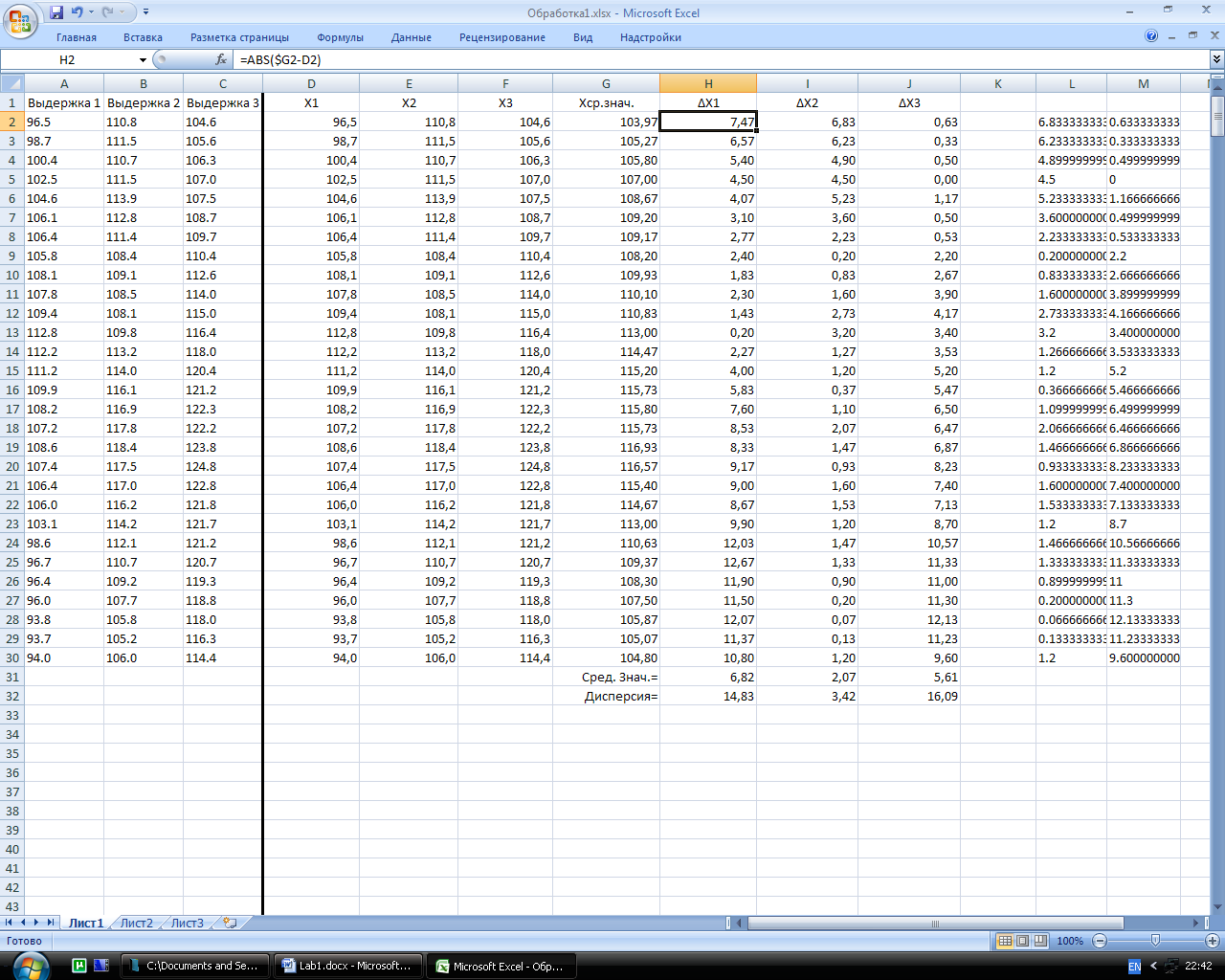Open the Разметка страницы ribbon tab
Screen dimensions: 1225x980
[x=239, y=37]
